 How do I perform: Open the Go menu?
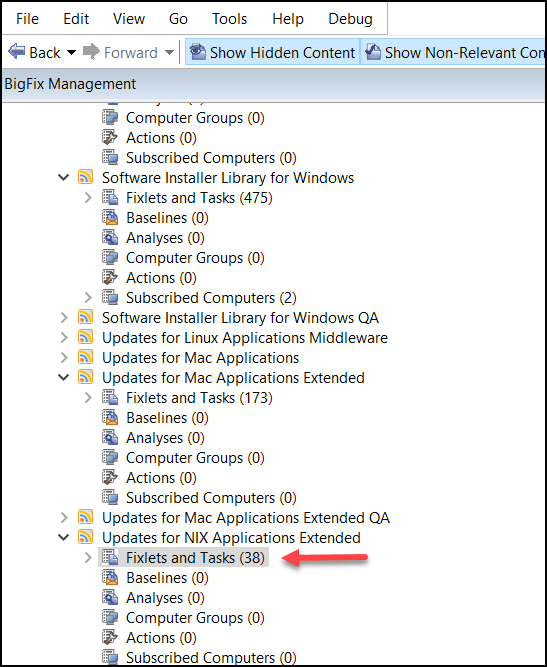click(x=178, y=19)
